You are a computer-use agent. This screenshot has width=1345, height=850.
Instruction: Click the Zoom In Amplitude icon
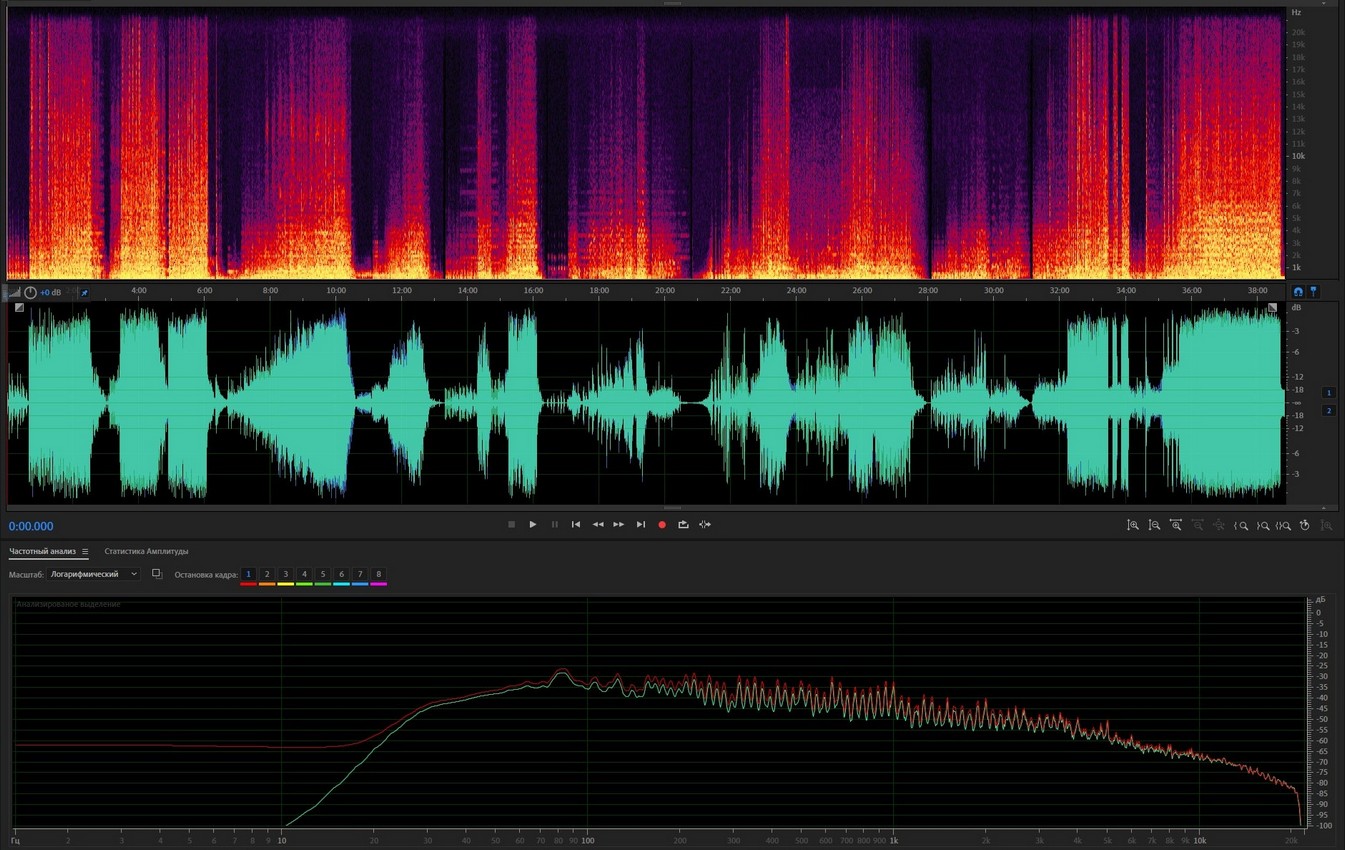[1133, 525]
